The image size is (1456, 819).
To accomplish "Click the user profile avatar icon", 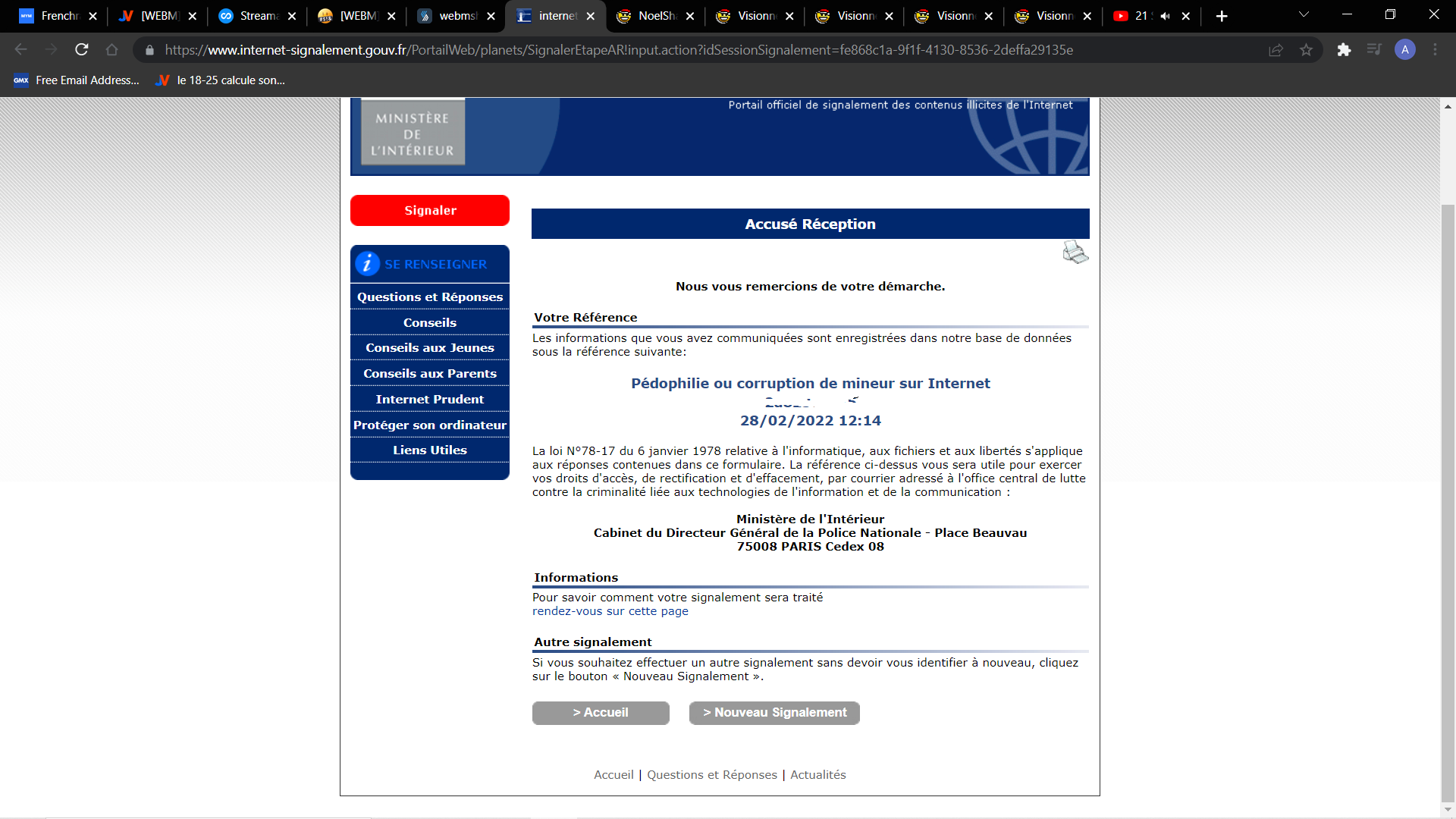I will tap(1404, 50).
